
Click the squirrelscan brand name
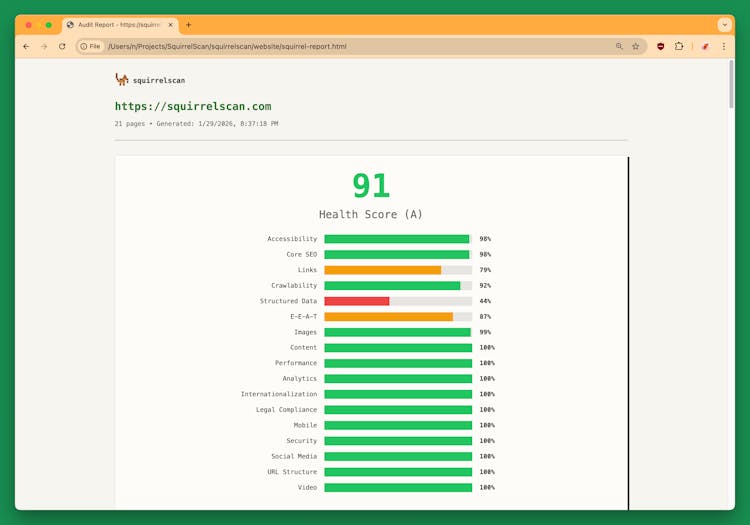(159, 81)
